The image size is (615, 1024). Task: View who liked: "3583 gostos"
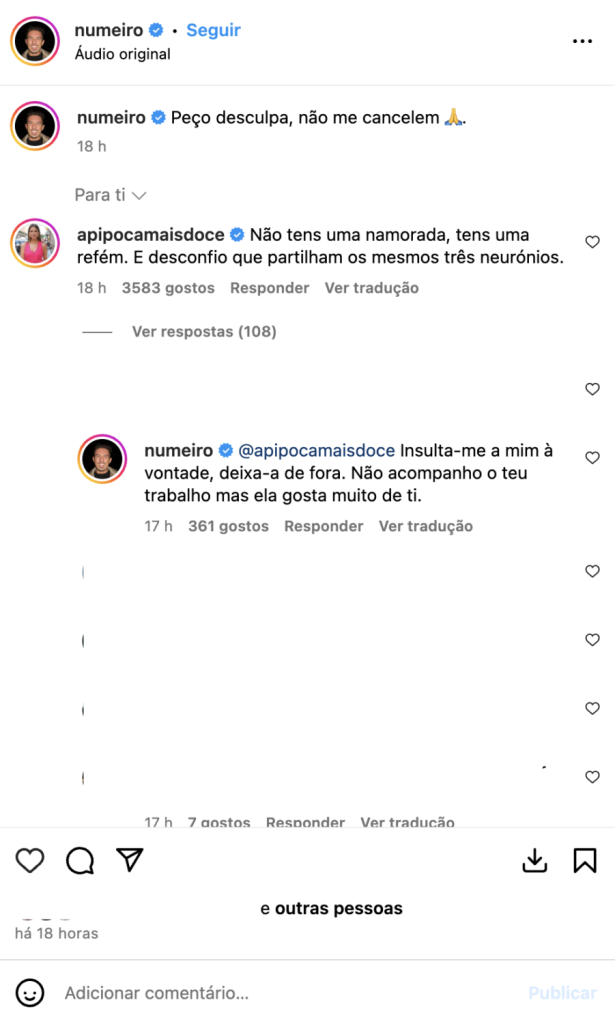168,288
